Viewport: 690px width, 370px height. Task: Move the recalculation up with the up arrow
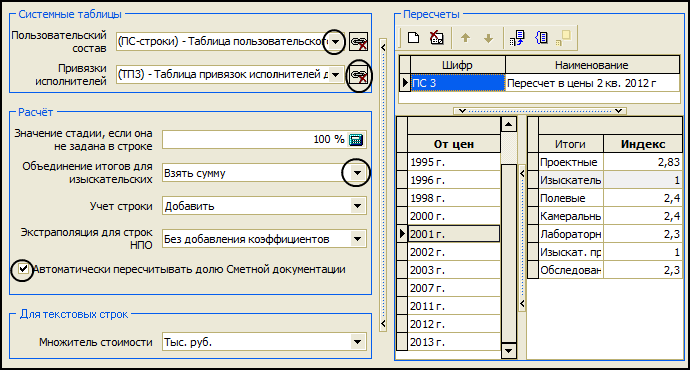pos(465,38)
